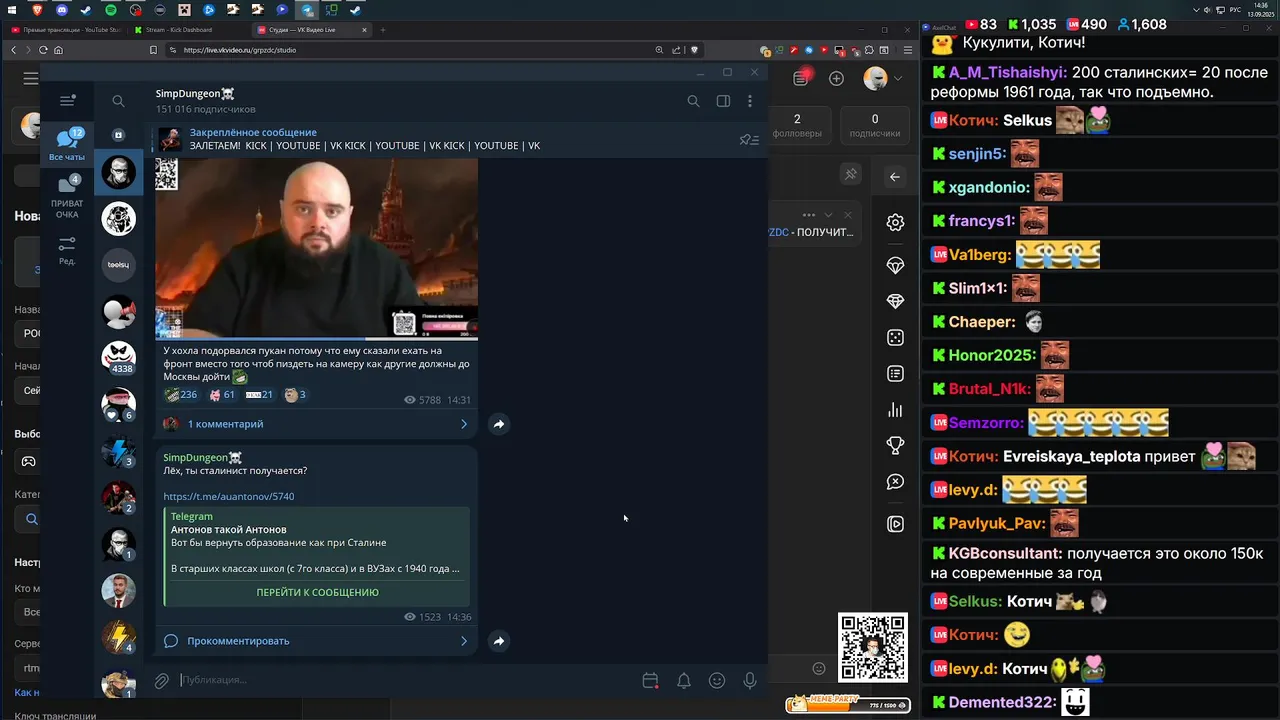The image size is (1280, 720).
Task: Open browser main hamburger menu
Action: [x=907, y=50]
